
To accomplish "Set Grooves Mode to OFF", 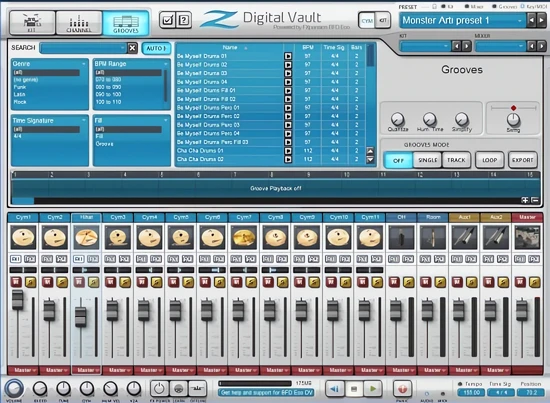I will (398, 161).
